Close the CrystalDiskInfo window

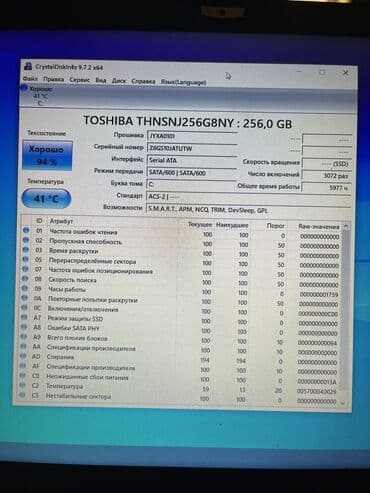pyautogui.click(x=346, y=72)
